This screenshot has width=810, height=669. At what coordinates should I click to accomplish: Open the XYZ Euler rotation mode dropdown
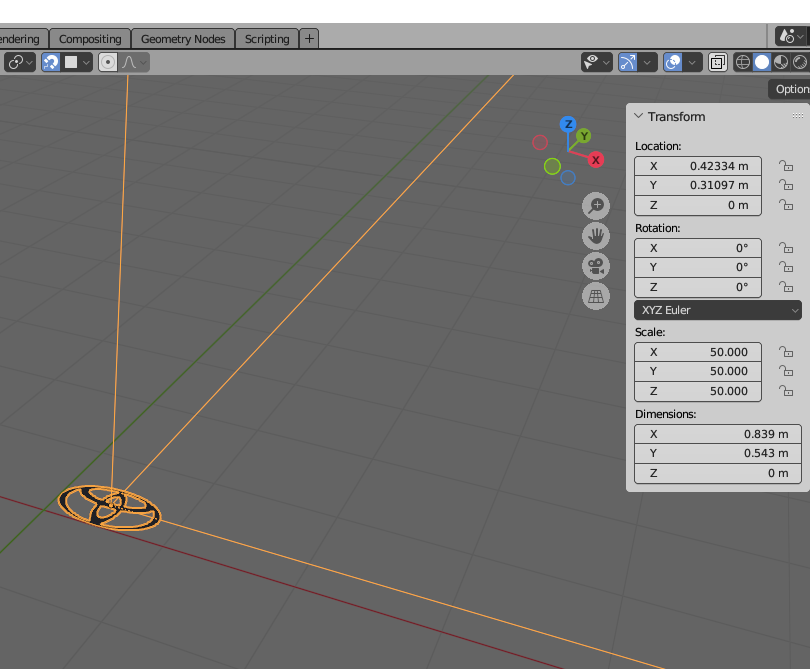coord(718,310)
